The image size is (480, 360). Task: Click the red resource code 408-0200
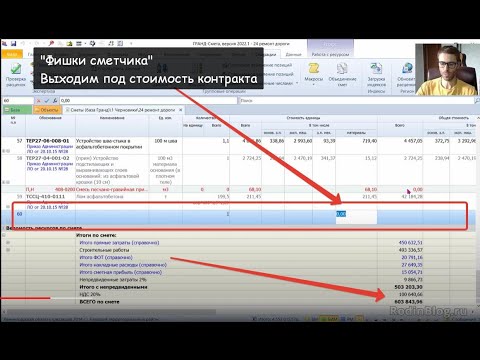(65, 189)
